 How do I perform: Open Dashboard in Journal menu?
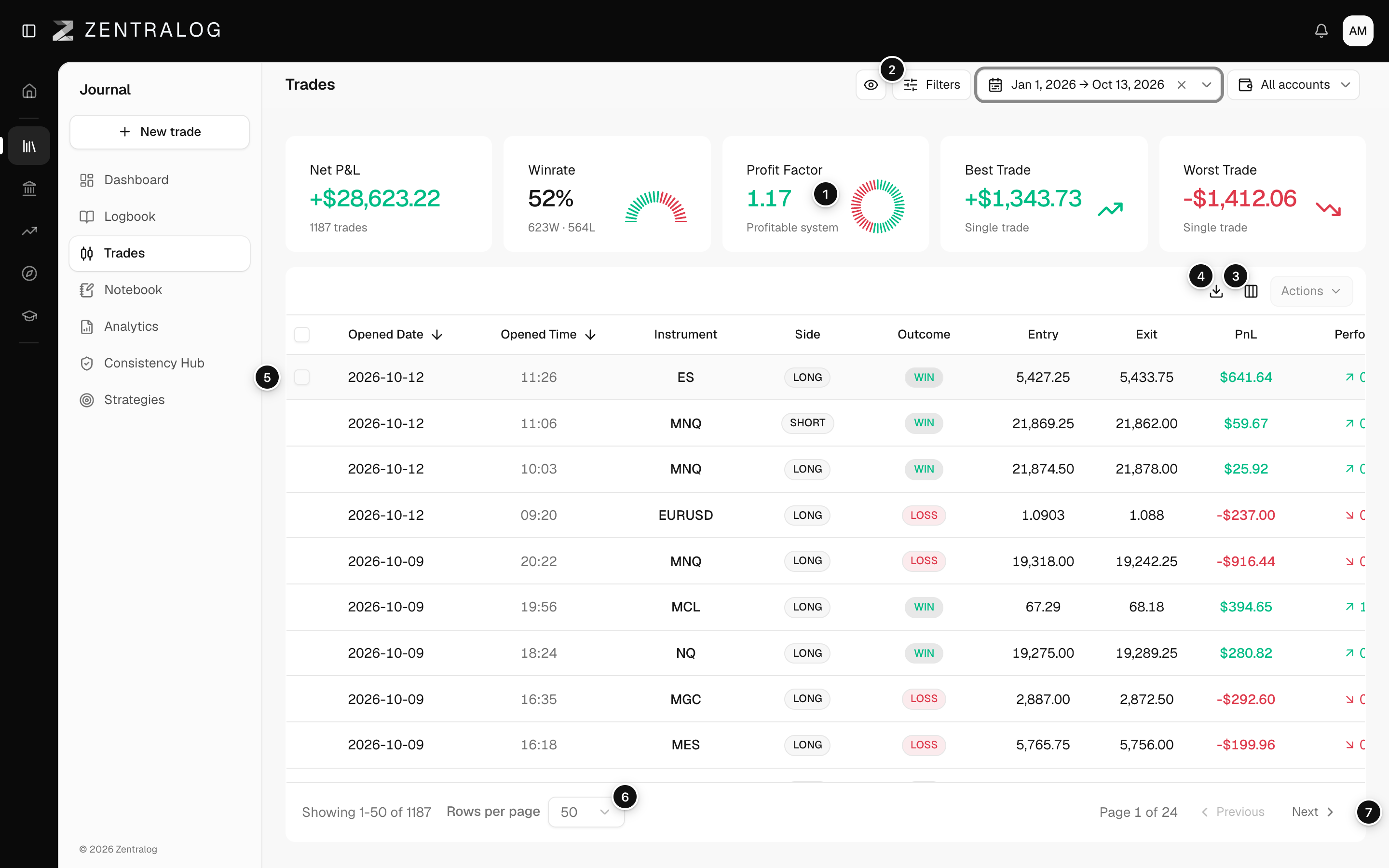[x=160, y=180]
